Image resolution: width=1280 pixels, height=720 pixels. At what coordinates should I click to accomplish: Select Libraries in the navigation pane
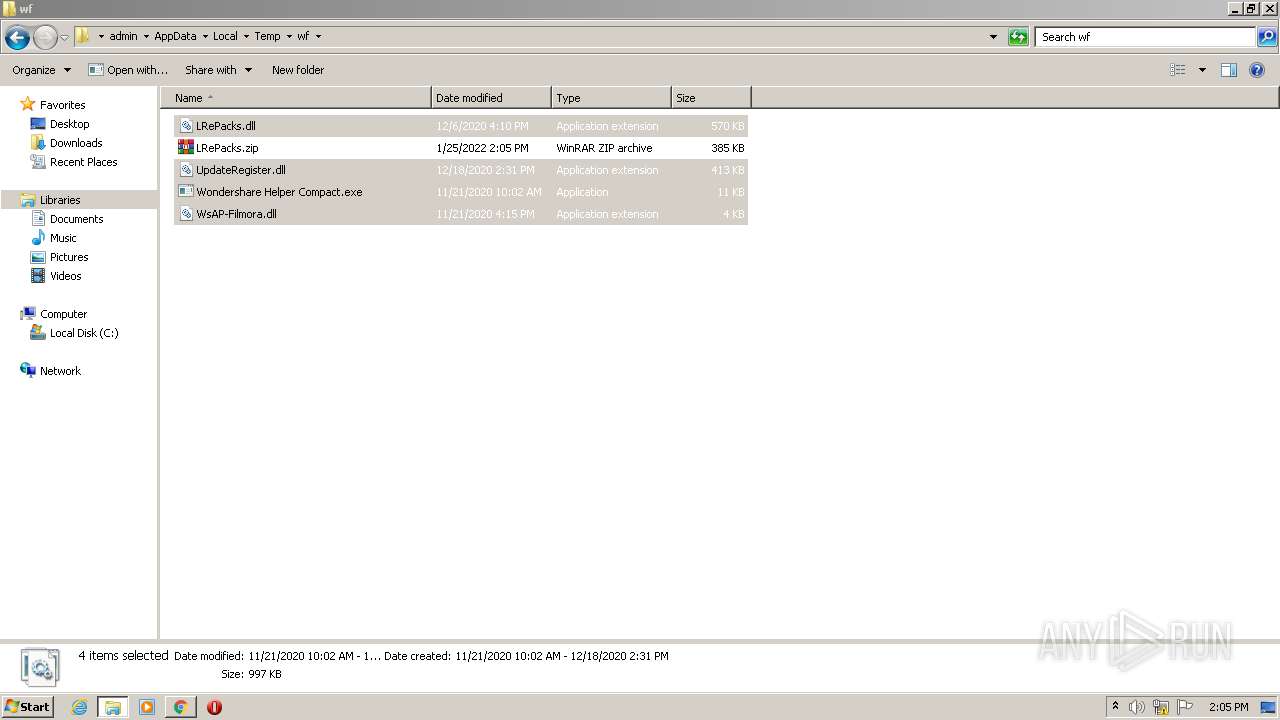(60, 200)
